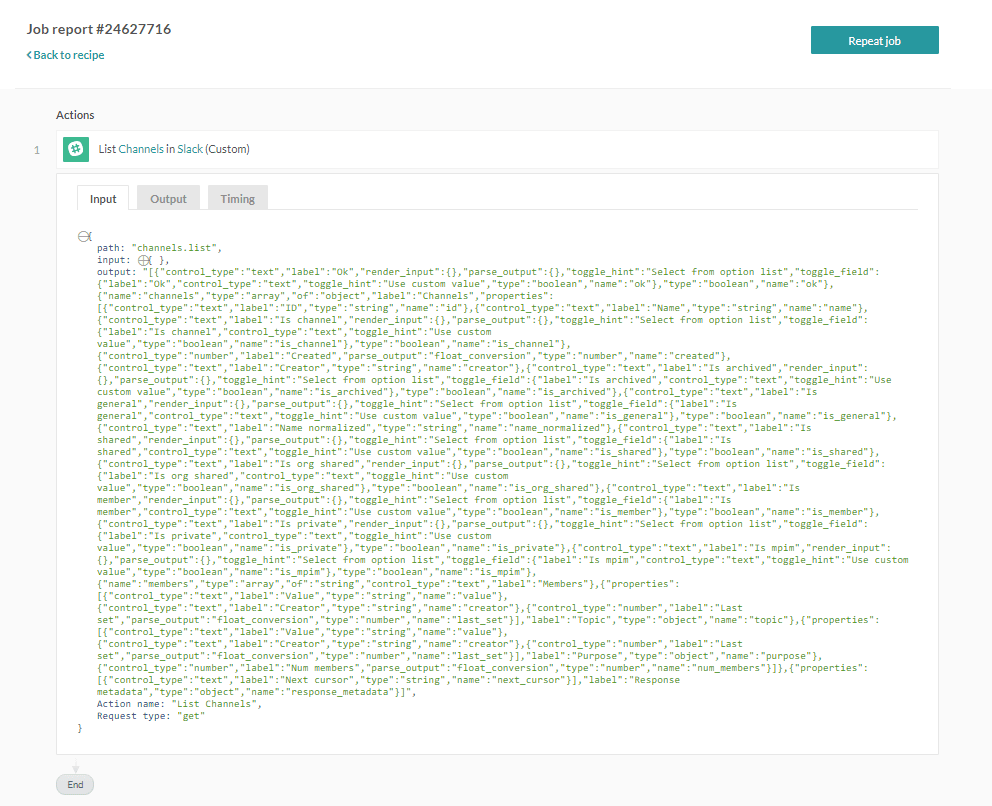
Task: Select the step number 1 marker
Action: tap(36, 149)
